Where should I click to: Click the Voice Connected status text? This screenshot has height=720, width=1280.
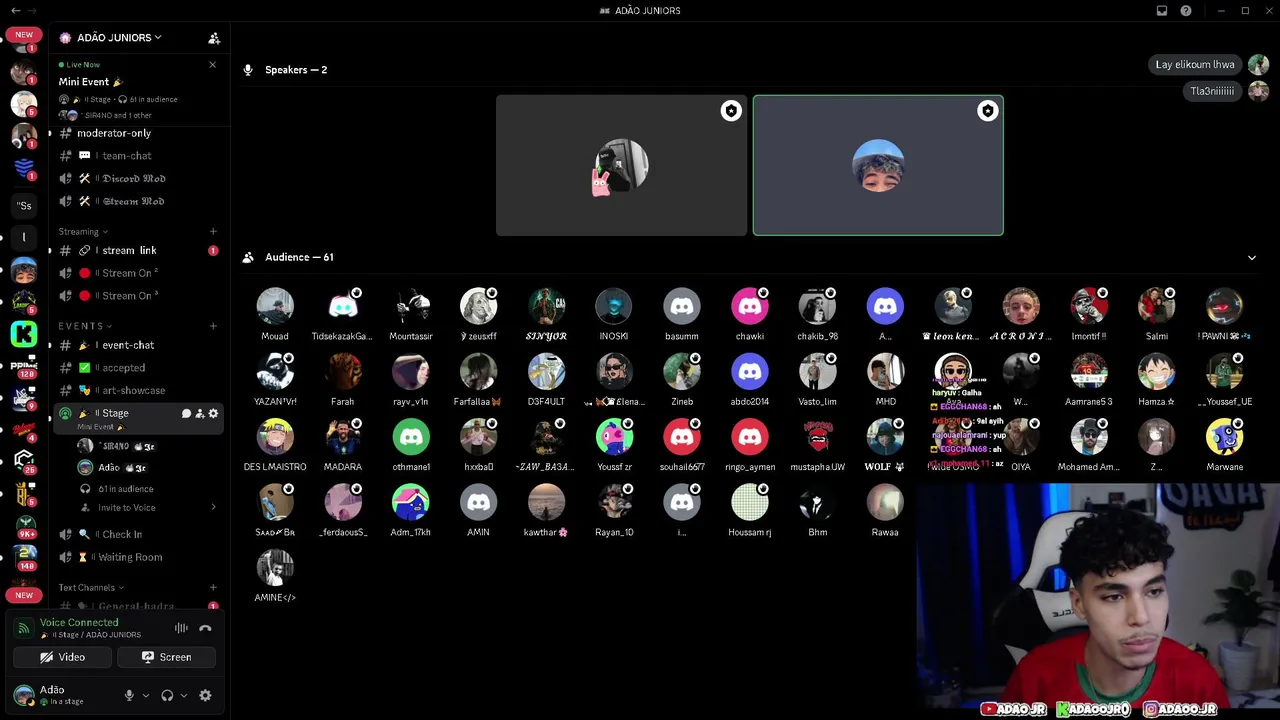click(79, 623)
